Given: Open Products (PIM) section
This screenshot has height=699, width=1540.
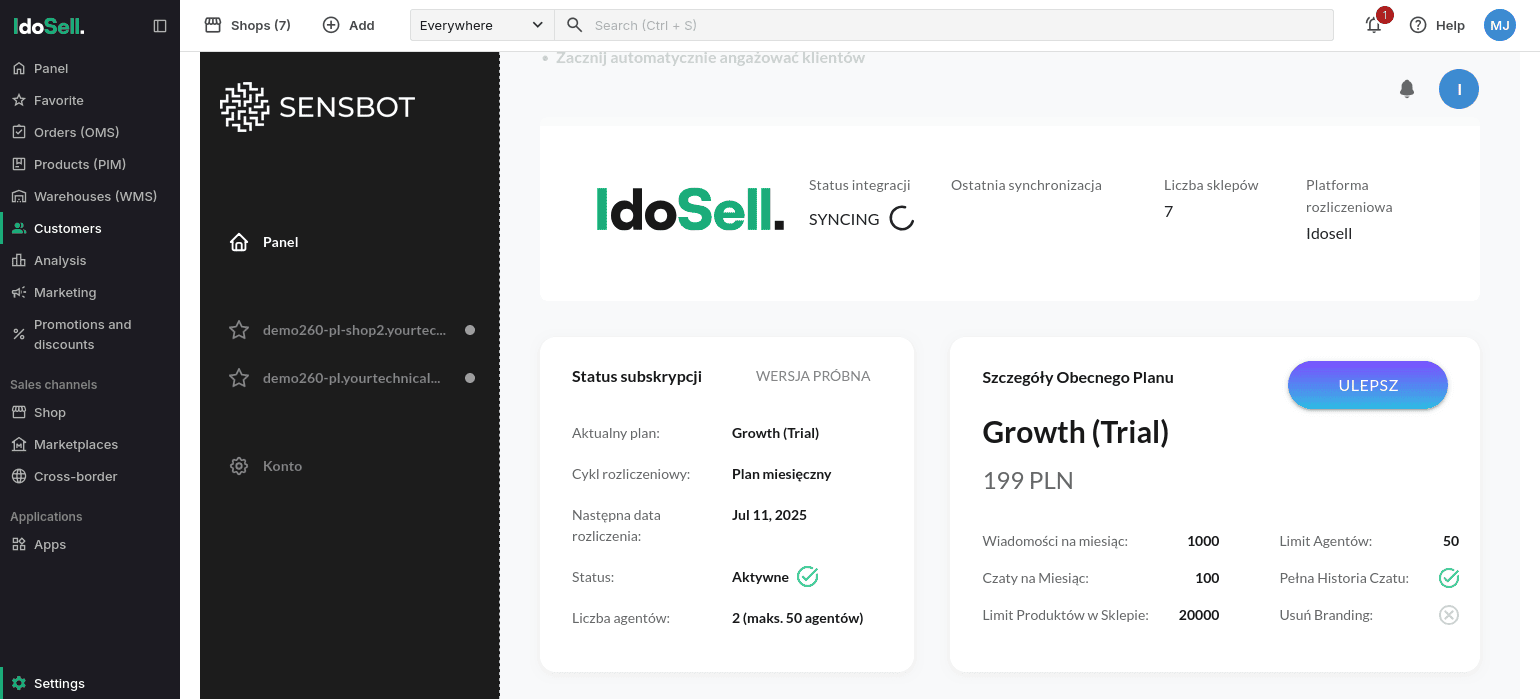Looking at the screenshot, I should 79,164.
